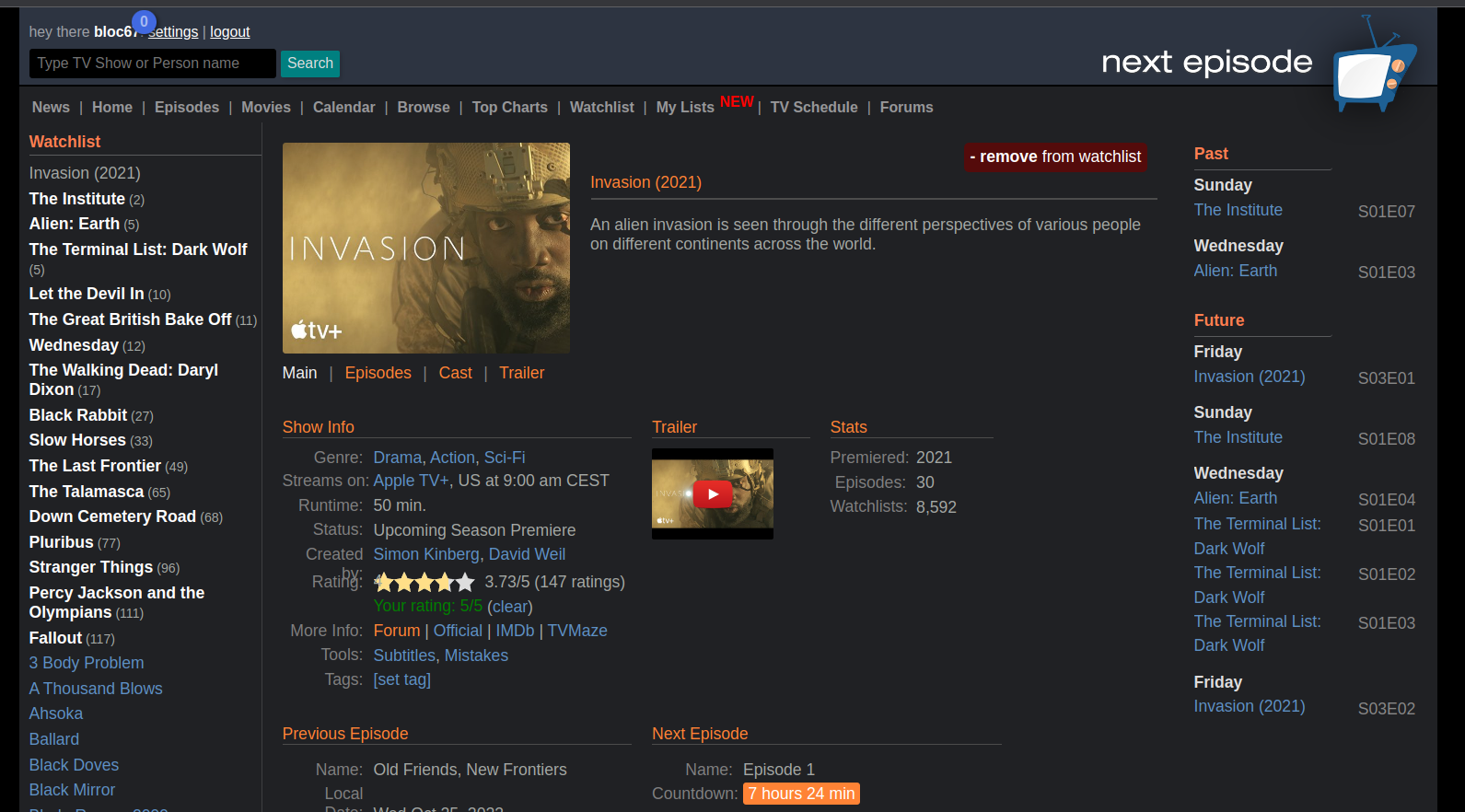
Task: Click the Watchlist sidebar heading
Action: pos(64,142)
